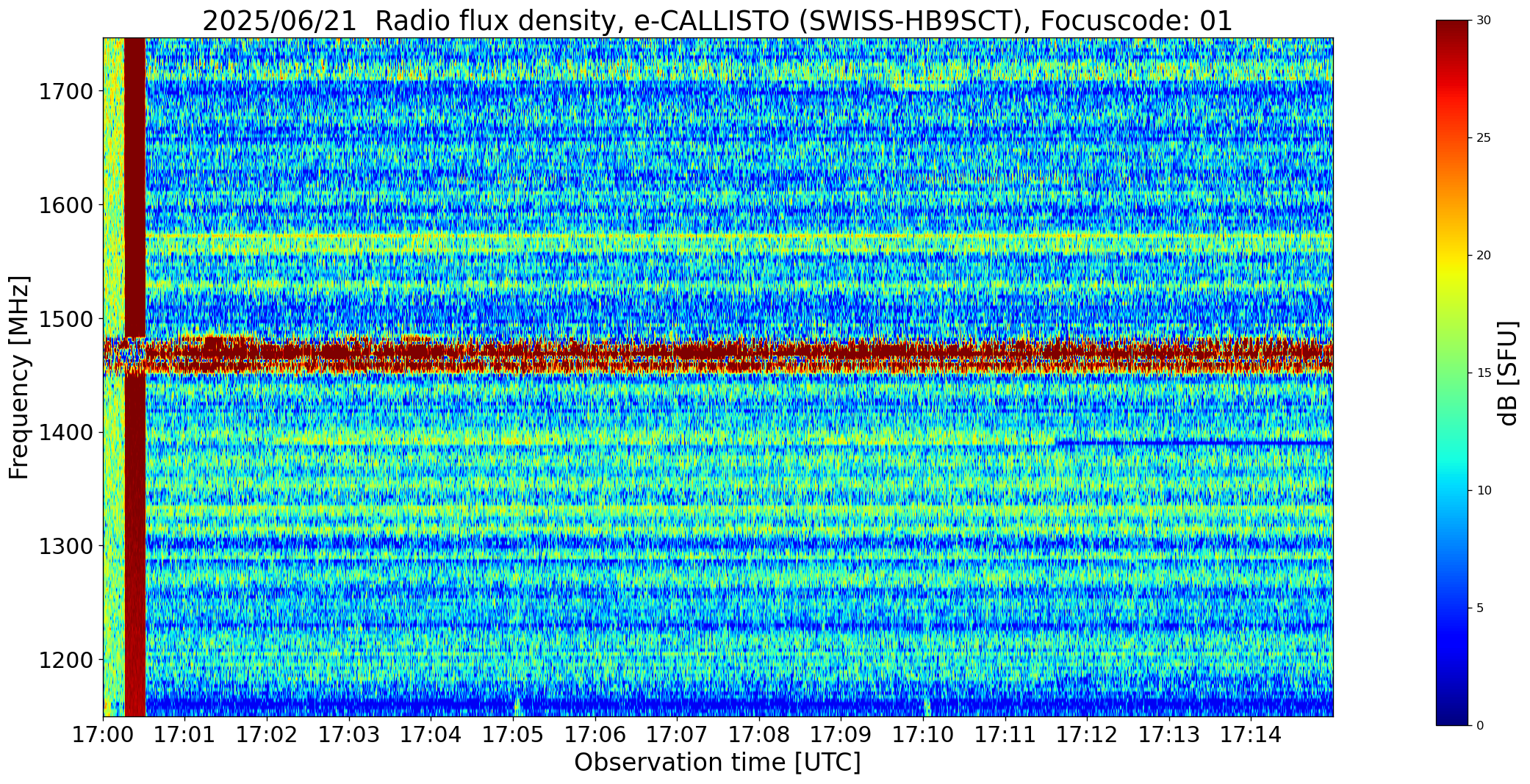1530x784 pixels.
Task: Select the 1200 frequency tick label
Action: tap(65, 660)
